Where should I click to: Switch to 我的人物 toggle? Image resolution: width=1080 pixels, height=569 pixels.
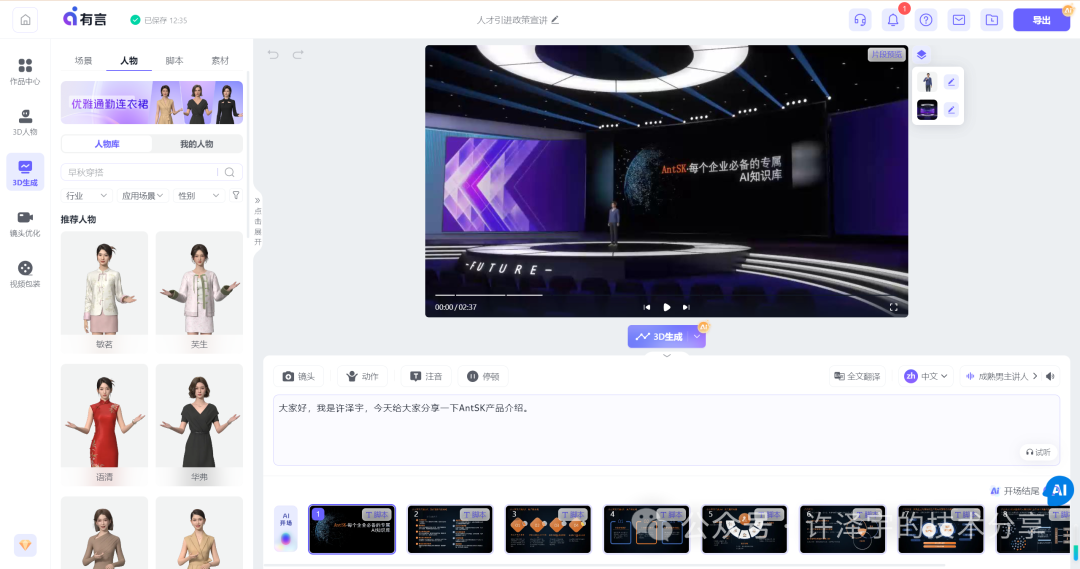[197, 144]
